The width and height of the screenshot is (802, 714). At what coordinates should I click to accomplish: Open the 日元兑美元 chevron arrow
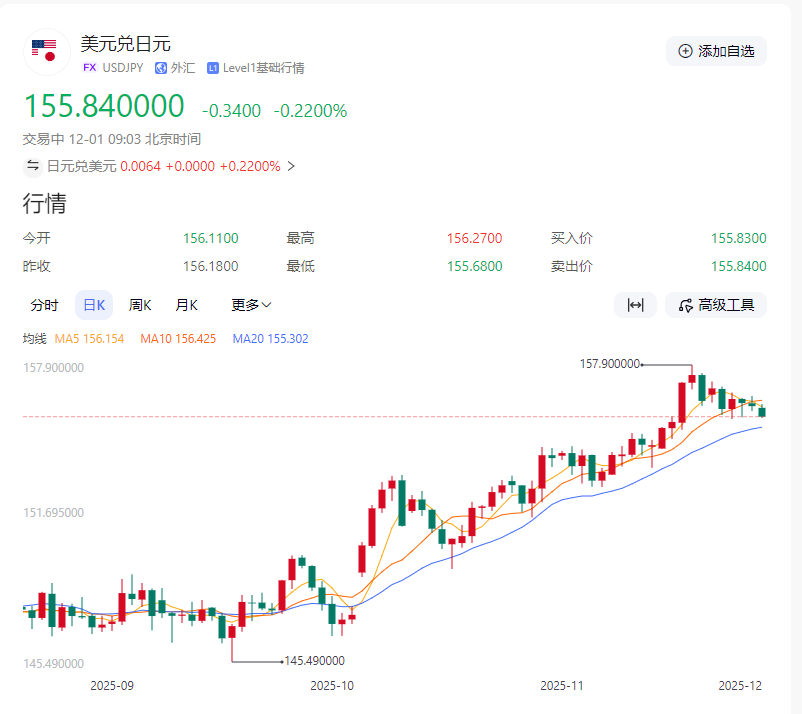tap(291, 166)
